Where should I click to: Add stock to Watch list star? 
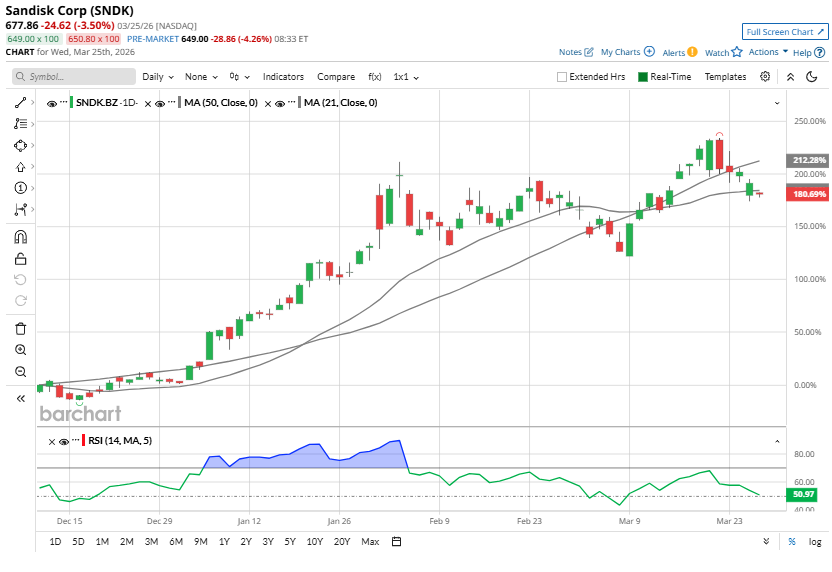[736, 52]
